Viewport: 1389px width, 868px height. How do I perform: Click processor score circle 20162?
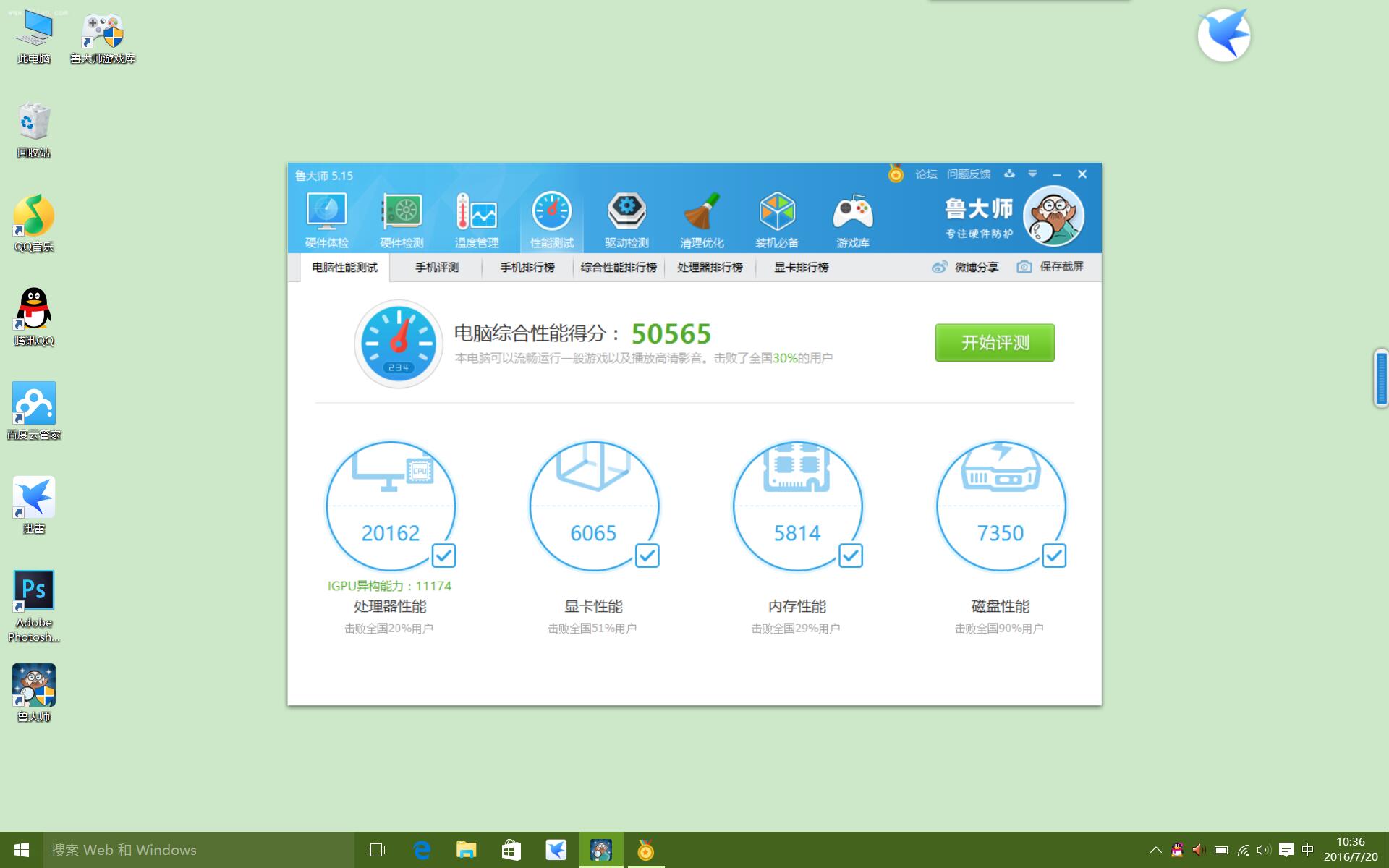391,506
